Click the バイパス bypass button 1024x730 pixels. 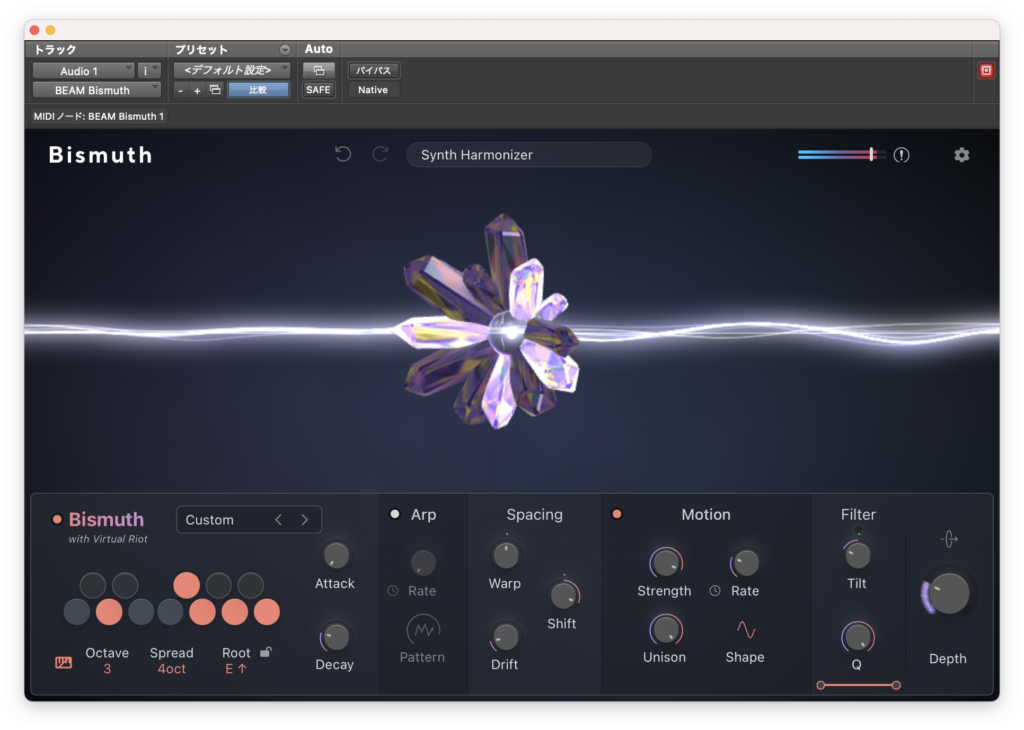(x=374, y=71)
